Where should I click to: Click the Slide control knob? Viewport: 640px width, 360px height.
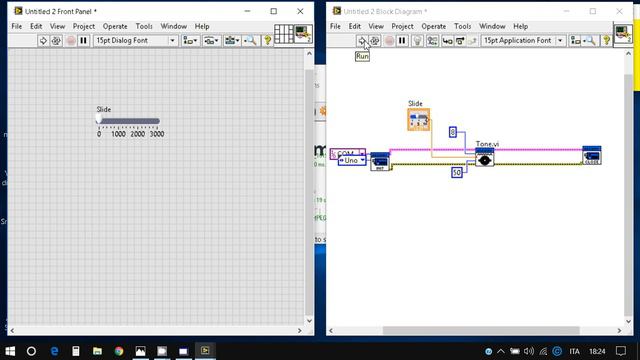coord(99,119)
